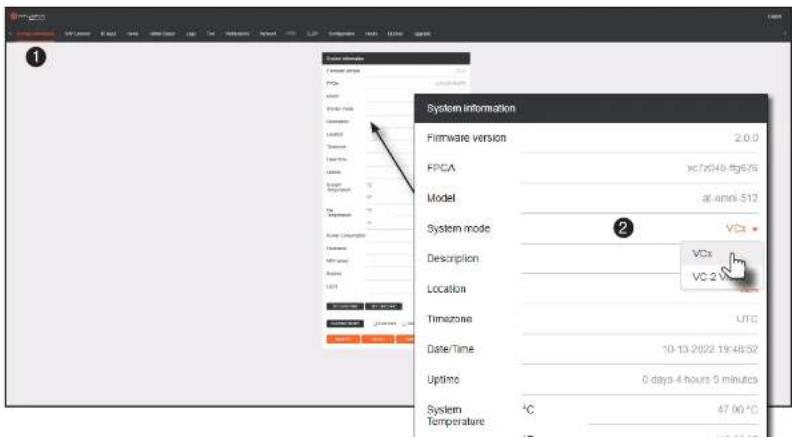
Task: Open the active System Information tab in the top navigation bar
Action: [x=35, y=33]
